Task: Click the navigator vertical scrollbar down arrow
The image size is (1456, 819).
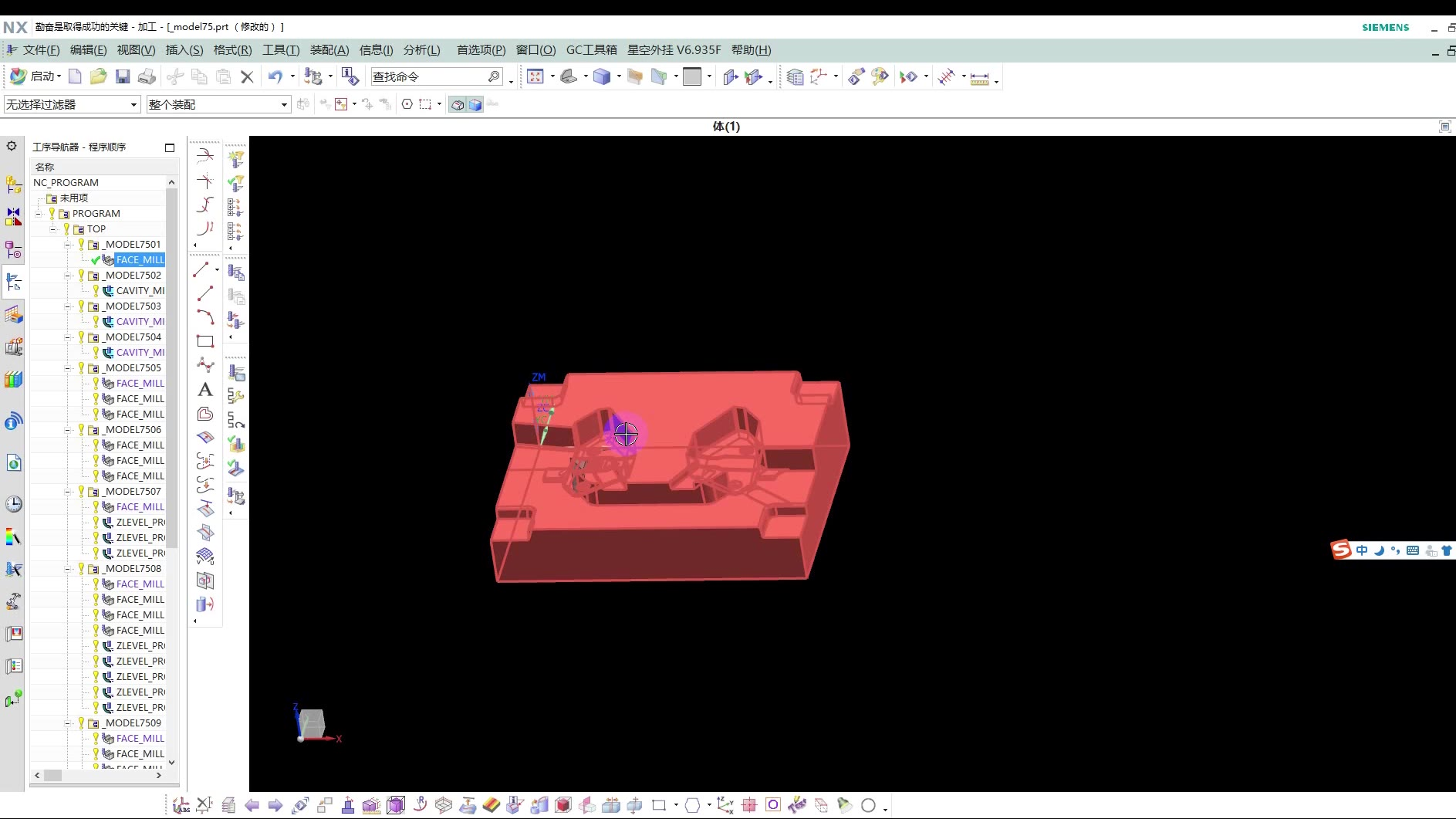Action: (x=171, y=763)
